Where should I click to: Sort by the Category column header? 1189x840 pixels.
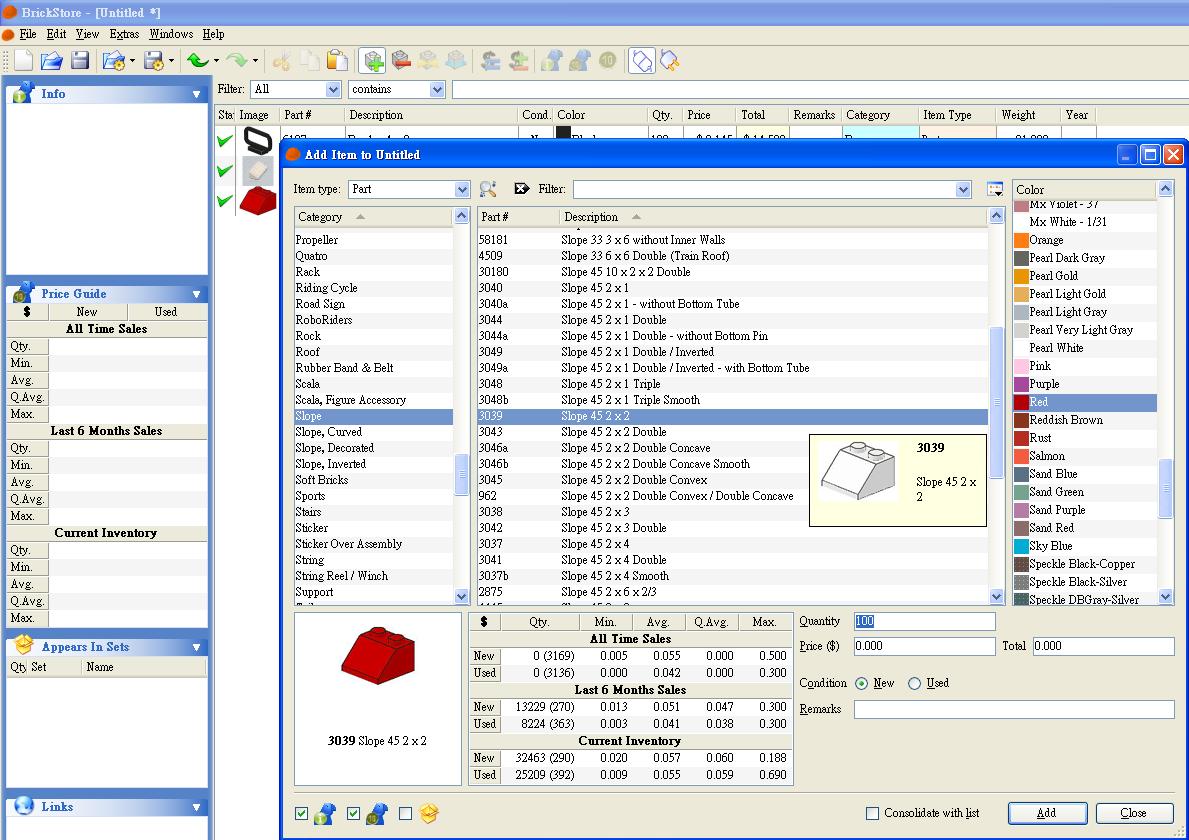click(x=374, y=217)
